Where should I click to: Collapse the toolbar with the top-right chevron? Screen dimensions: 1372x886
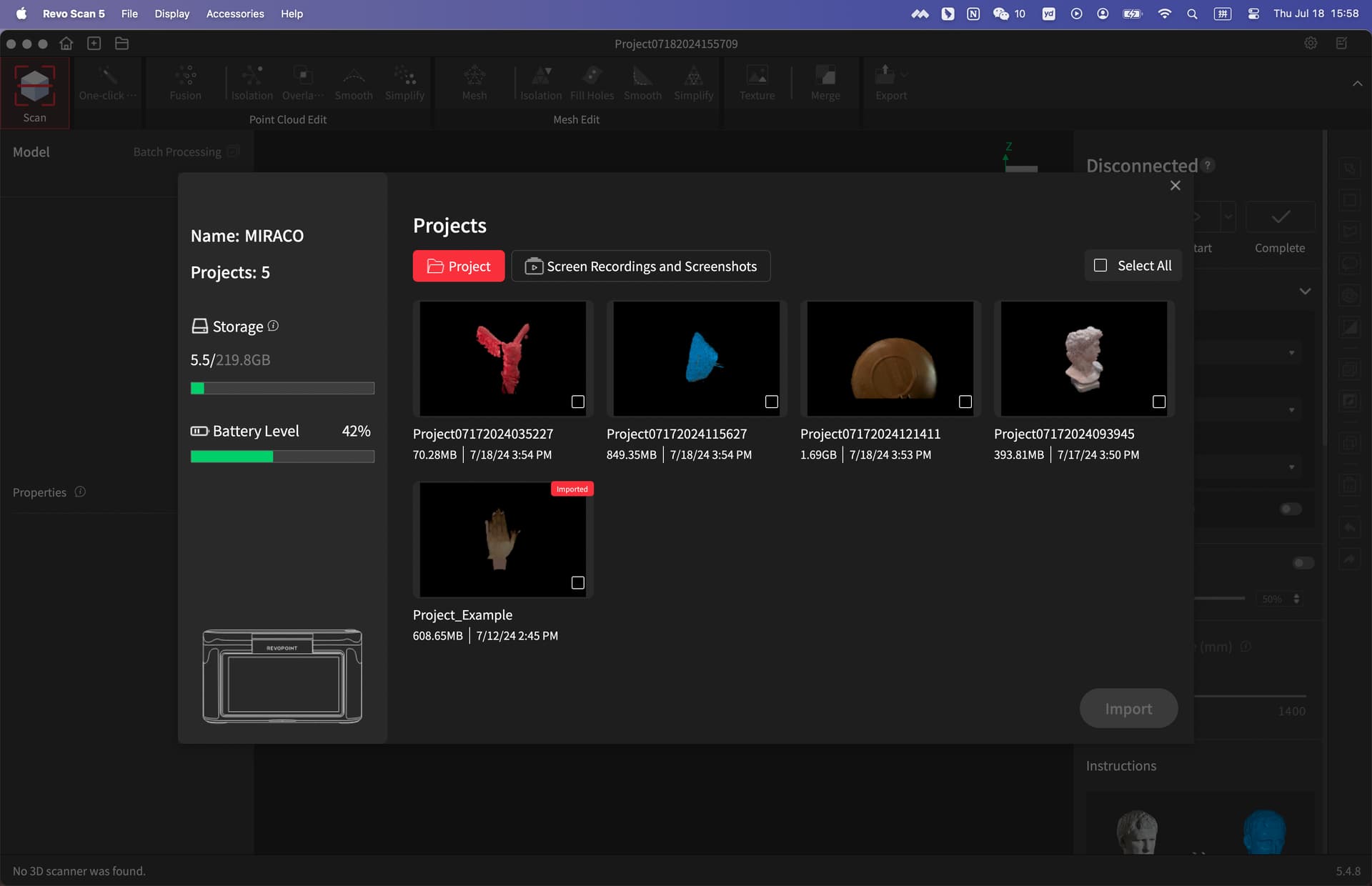[1357, 84]
